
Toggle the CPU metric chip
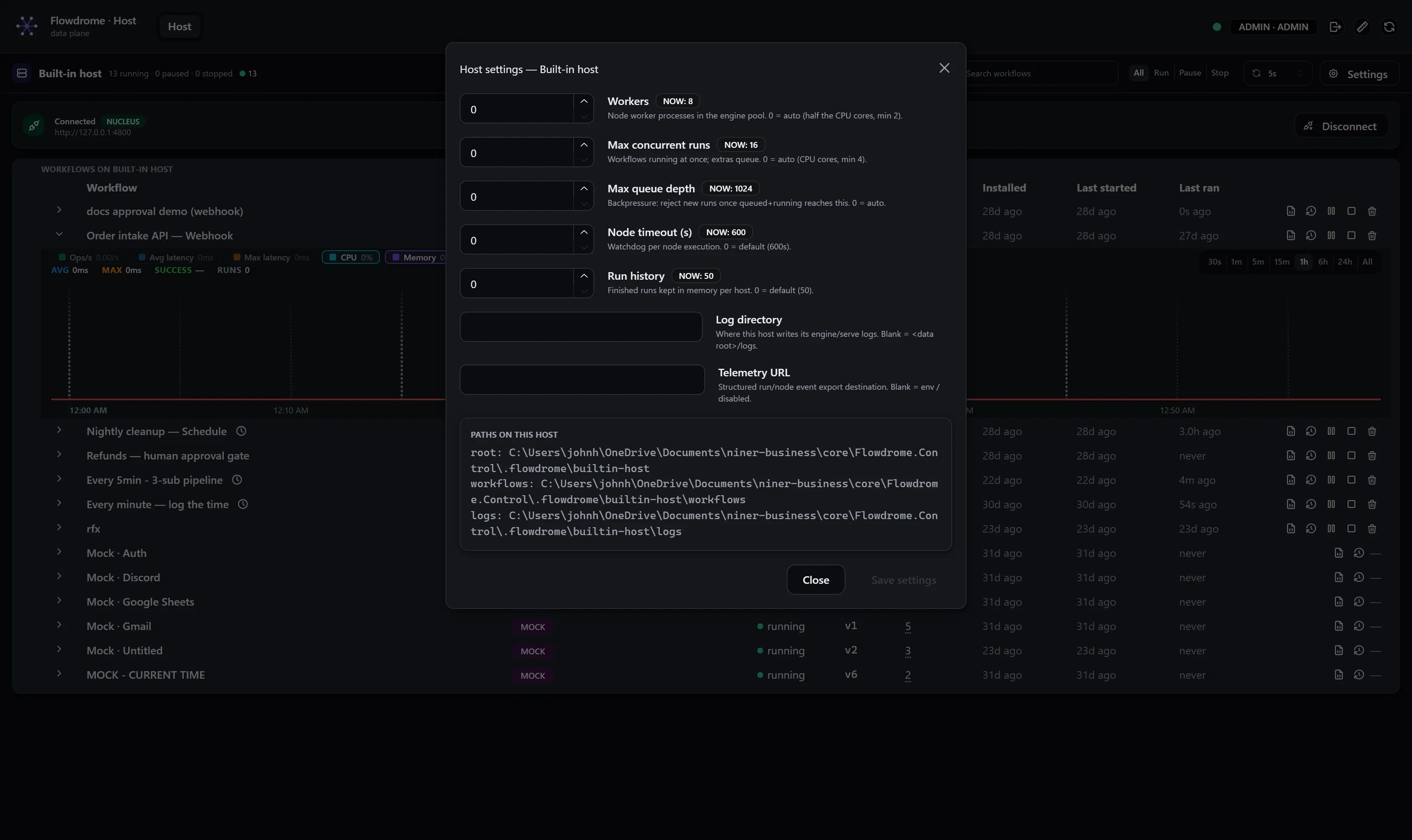point(350,257)
